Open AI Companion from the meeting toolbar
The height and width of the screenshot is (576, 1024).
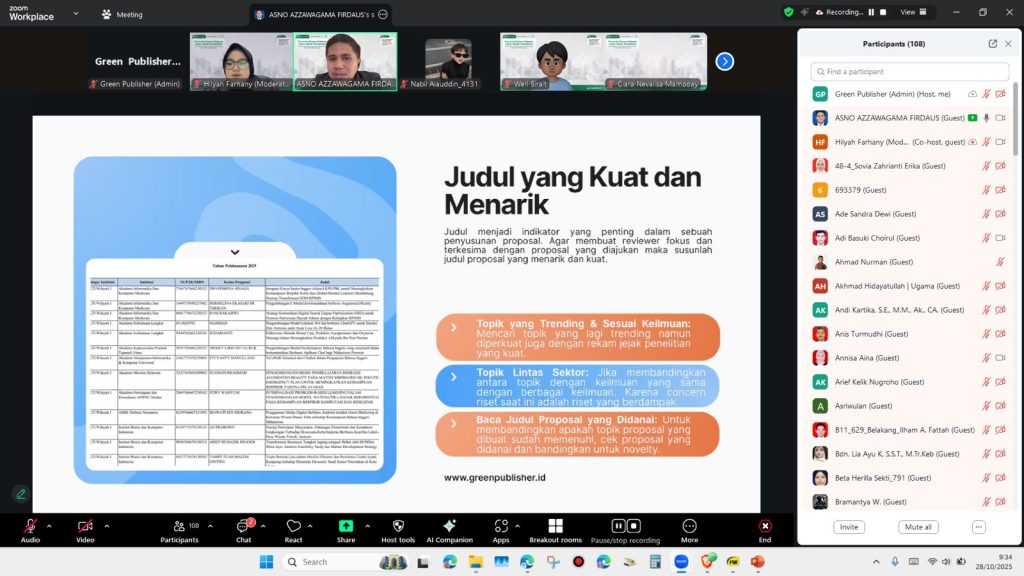(x=449, y=525)
